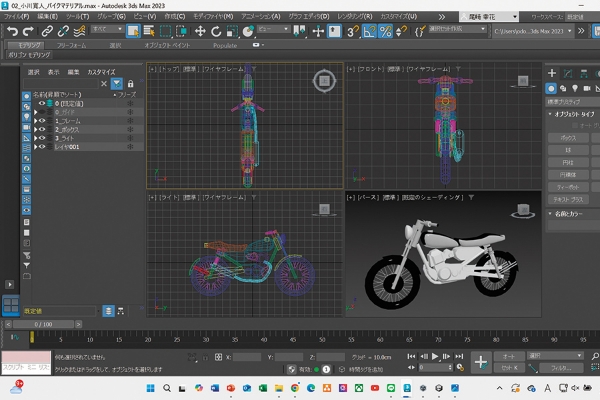Switch to the フリーフォーム ribbon tab
This screenshot has height=400, width=600.
(x=70, y=45)
